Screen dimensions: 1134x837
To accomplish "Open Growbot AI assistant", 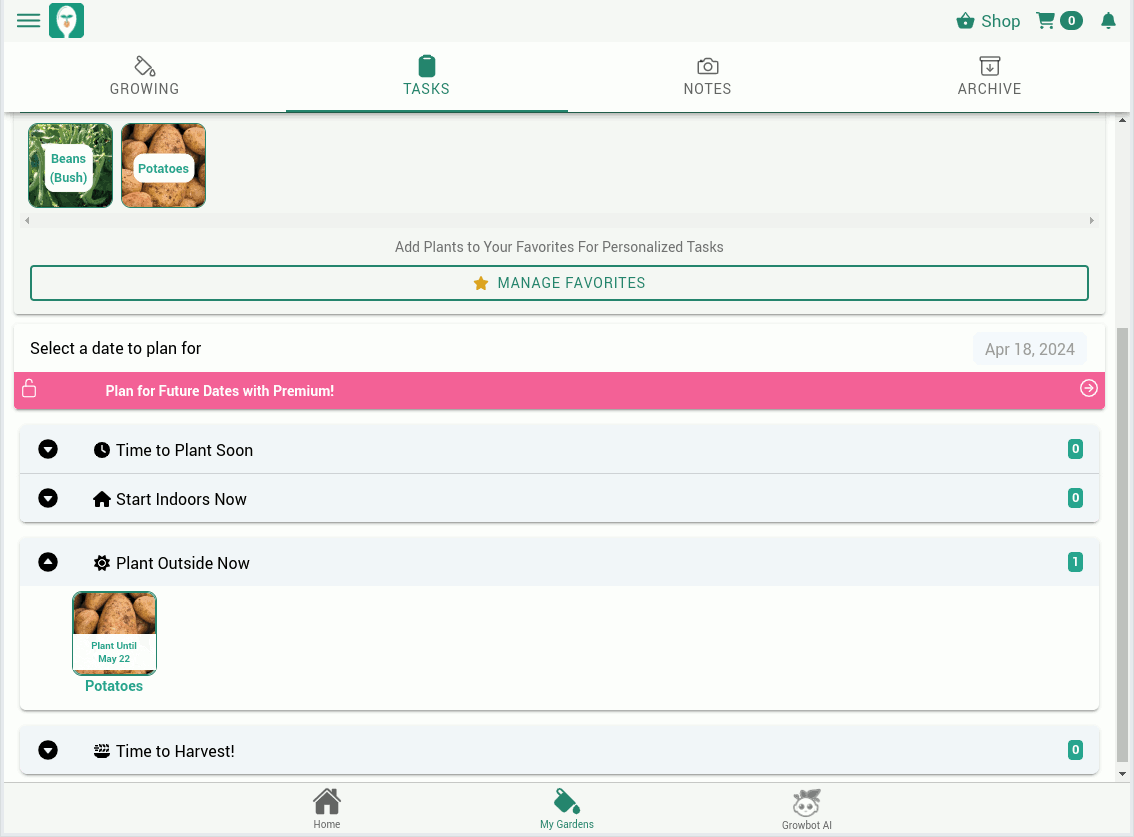I will click(x=806, y=808).
